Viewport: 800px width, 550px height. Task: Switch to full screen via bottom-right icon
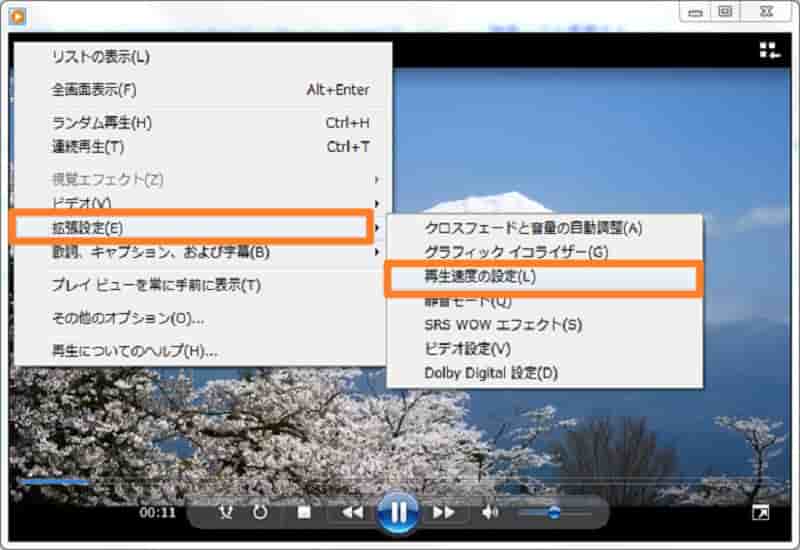(x=760, y=512)
